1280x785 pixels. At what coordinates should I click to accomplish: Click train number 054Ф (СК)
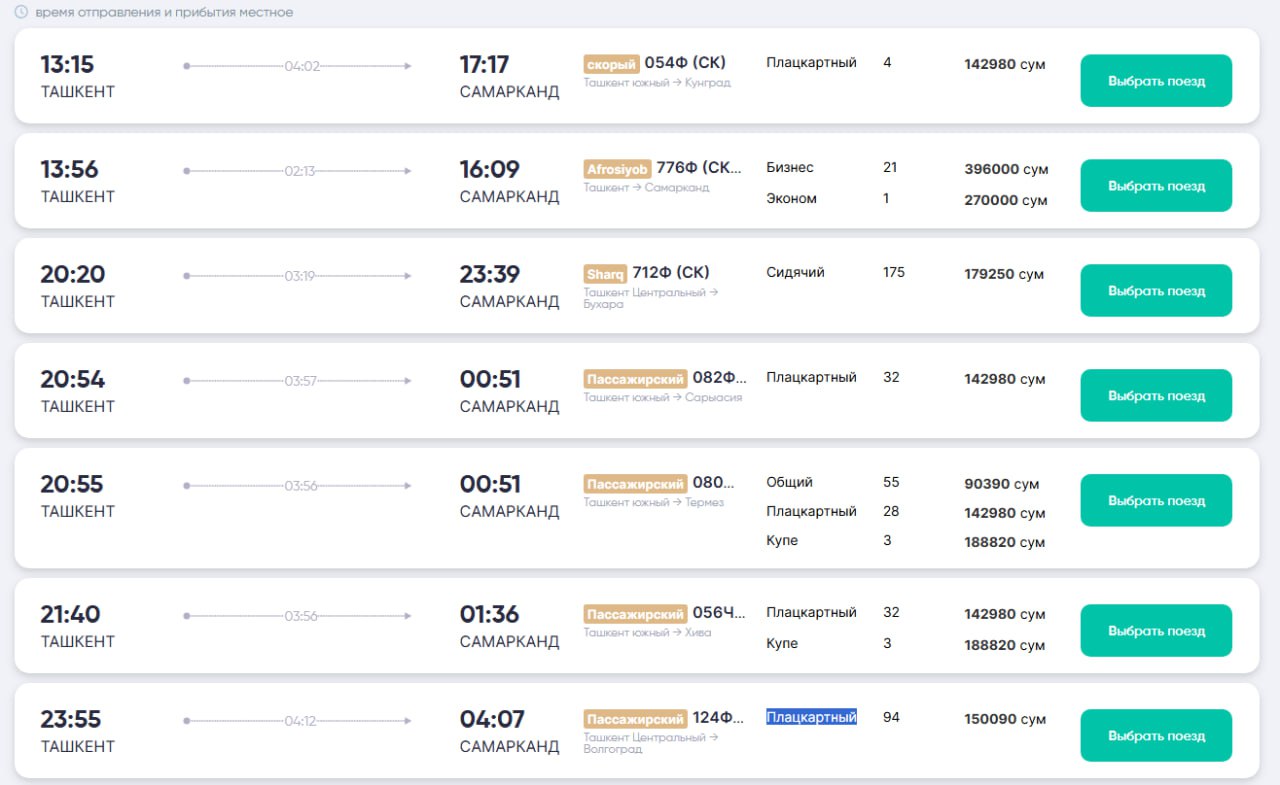tap(685, 63)
